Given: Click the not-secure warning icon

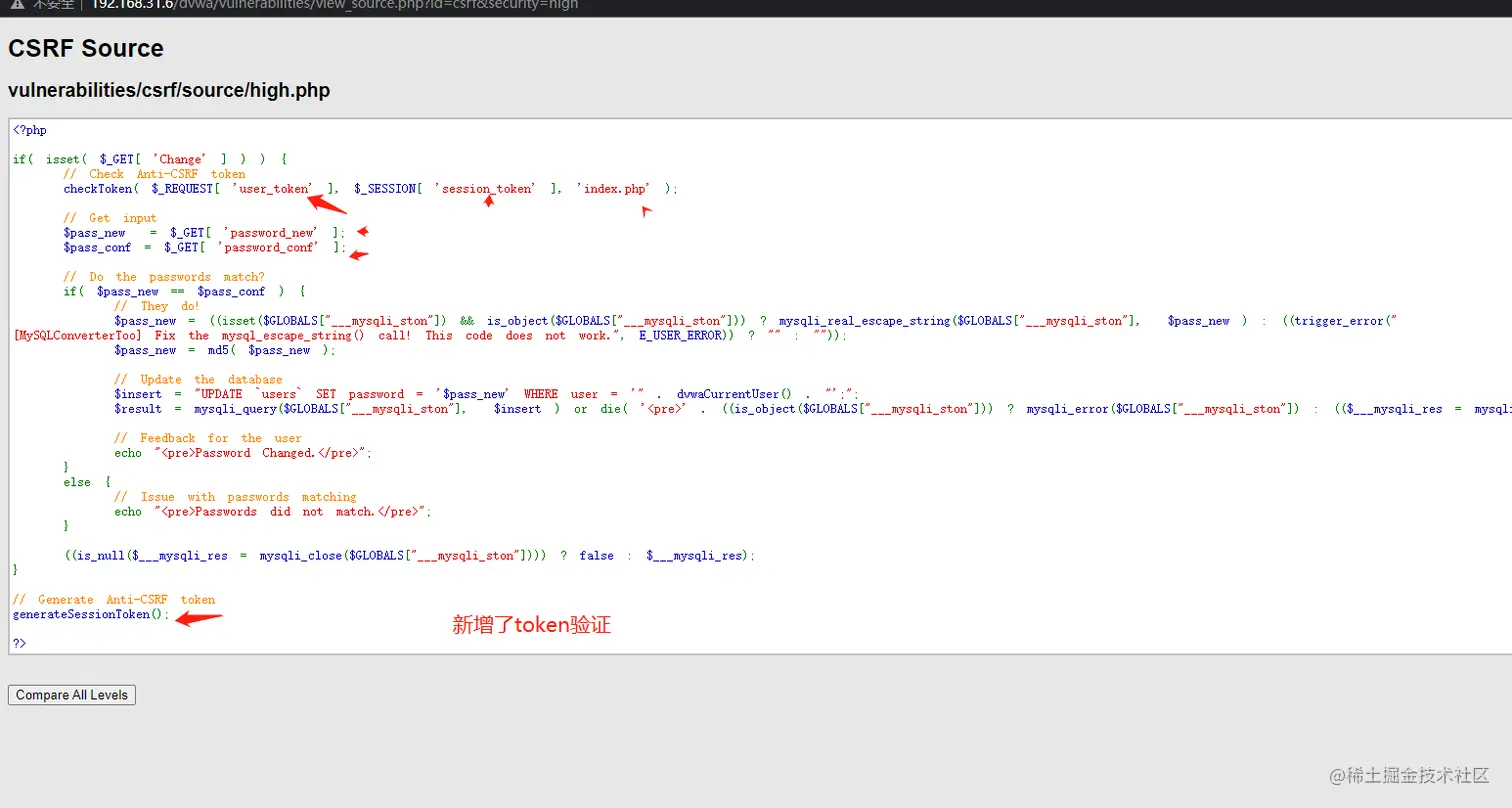Looking at the screenshot, I should [16, 5].
